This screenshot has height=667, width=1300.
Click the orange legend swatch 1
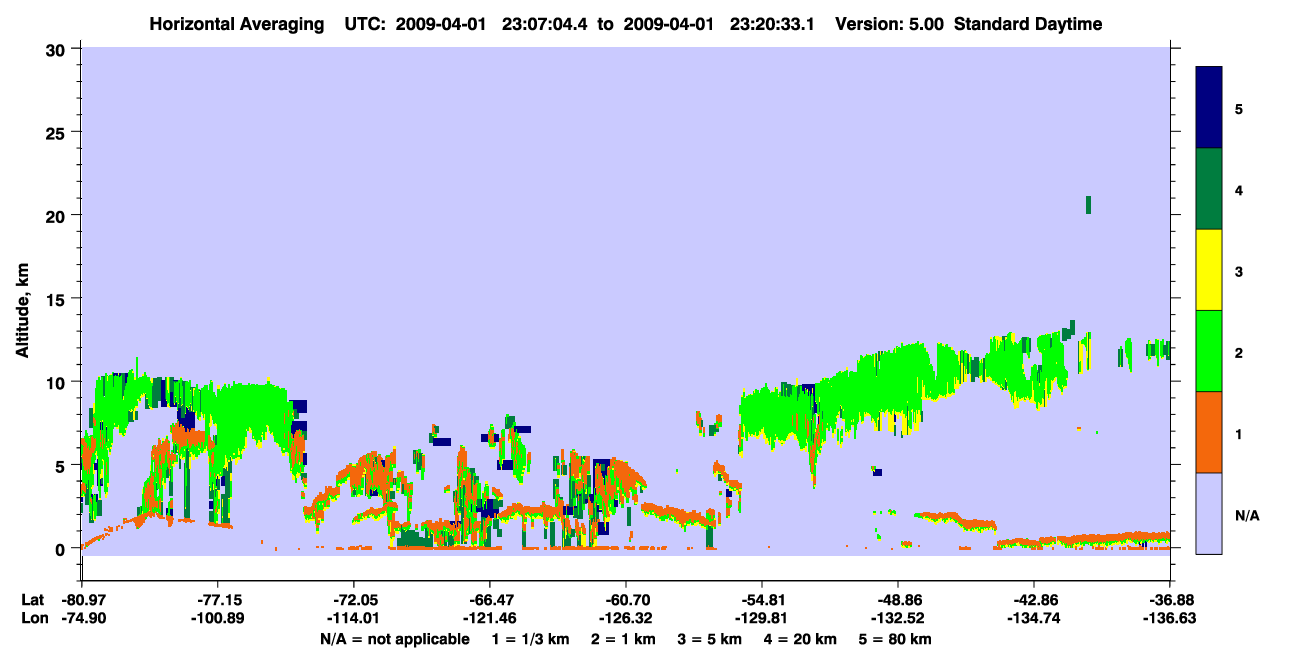[x=1209, y=432]
